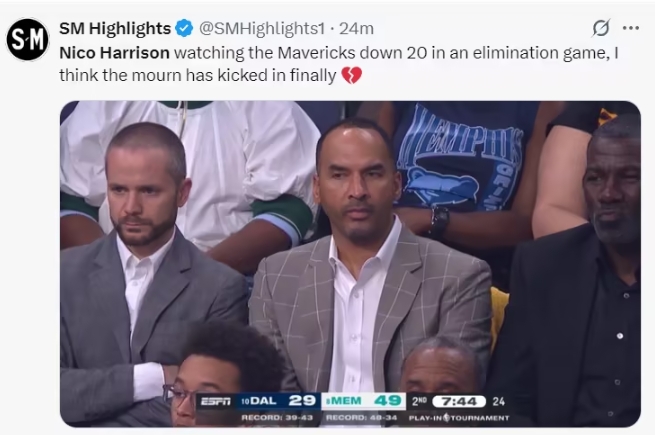This screenshot has height=435, width=655.
Task: Click the blue verified badge
Action: (184, 28)
